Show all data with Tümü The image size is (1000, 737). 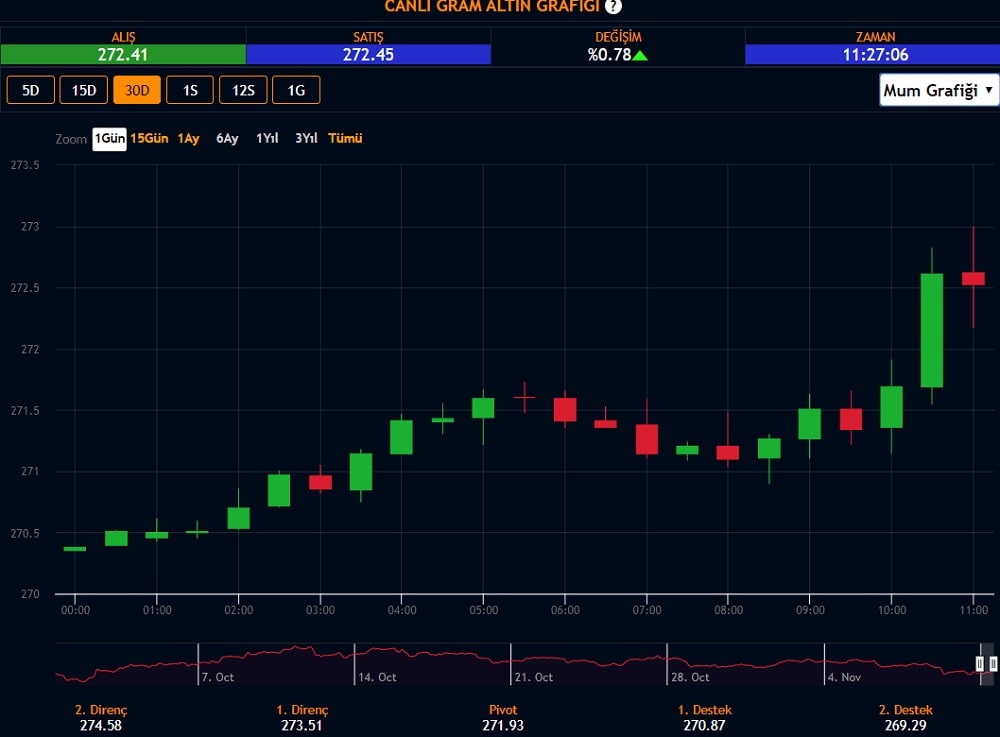click(345, 139)
